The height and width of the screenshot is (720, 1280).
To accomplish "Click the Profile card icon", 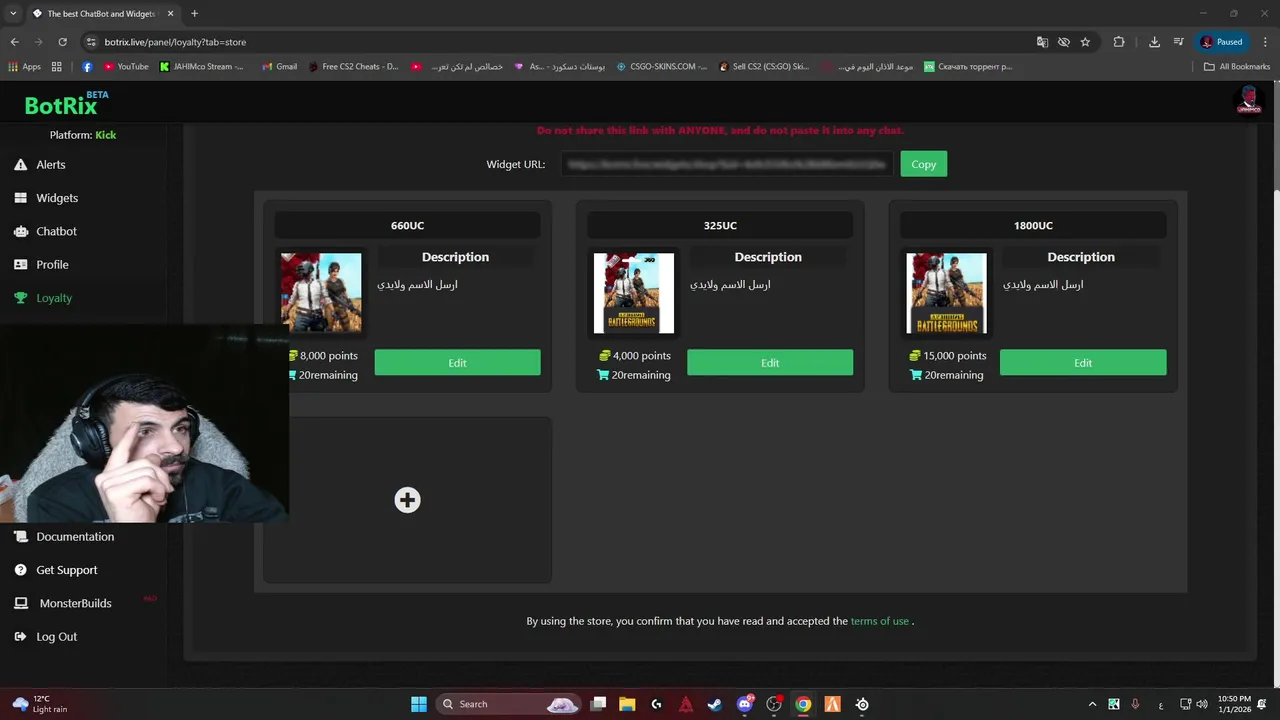I will (20, 265).
